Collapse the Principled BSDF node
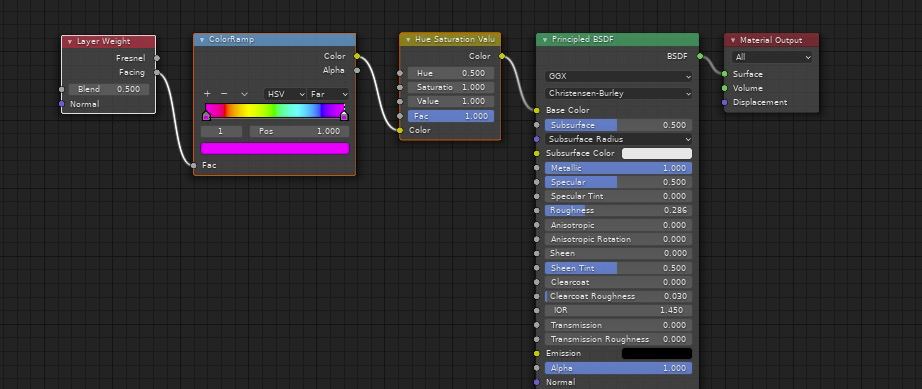 [x=544, y=39]
